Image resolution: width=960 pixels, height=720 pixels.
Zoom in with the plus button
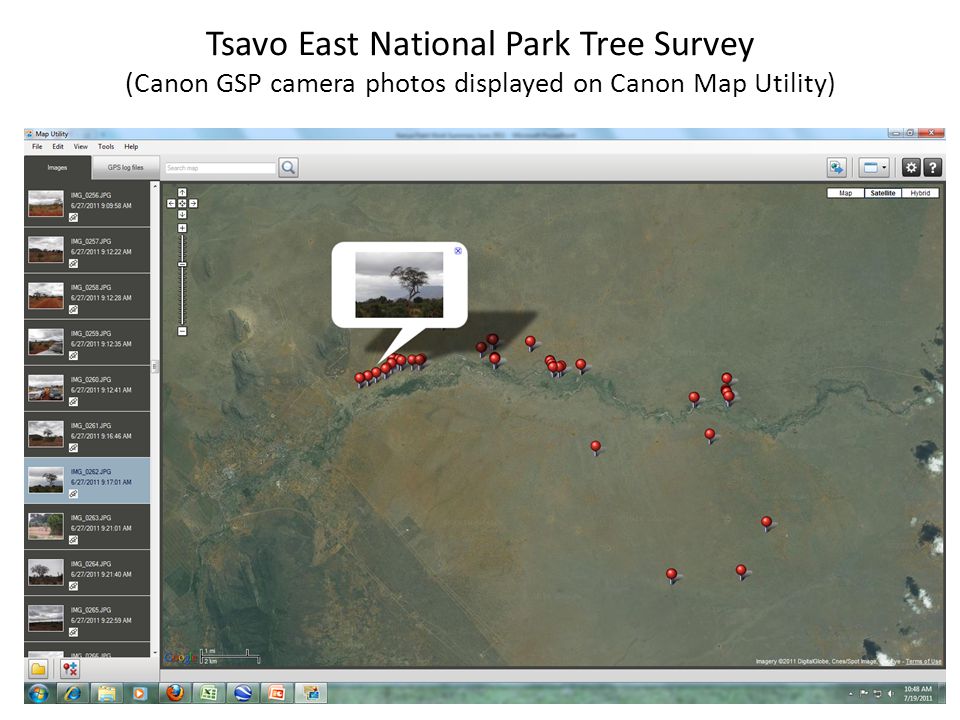coord(182,228)
